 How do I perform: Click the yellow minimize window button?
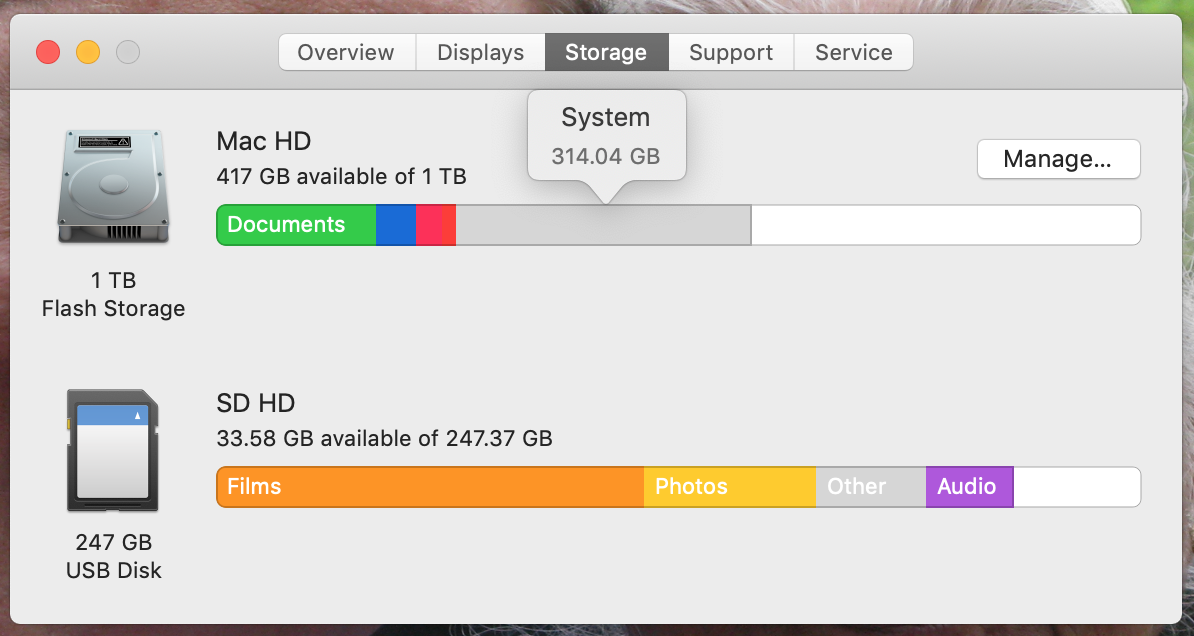pos(88,52)
